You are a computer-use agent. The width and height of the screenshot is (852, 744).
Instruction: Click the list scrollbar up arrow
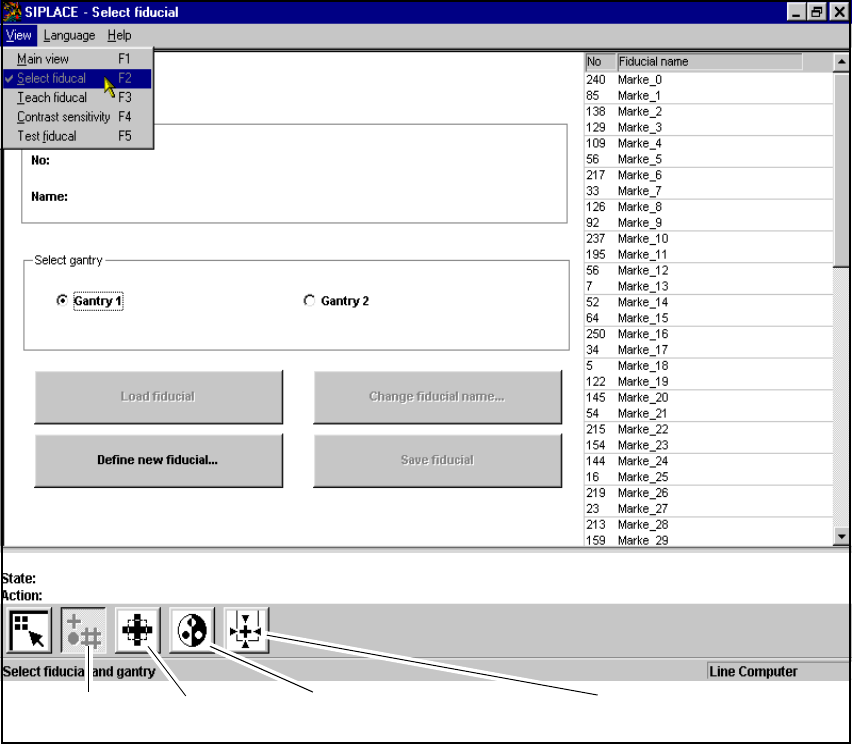(x=841, y=62)
